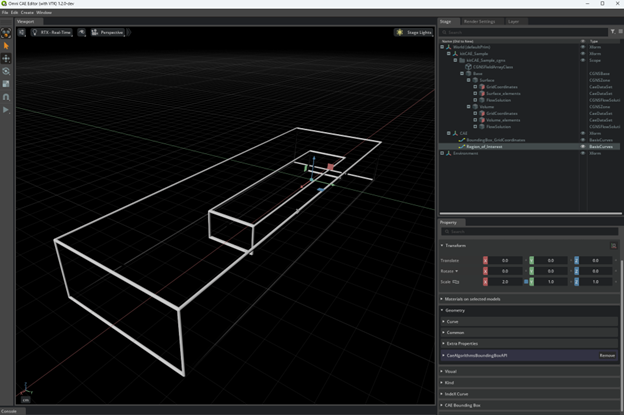Click the visibility column header eye
This screenshot has width=624, height=415.
pos(583,41)
